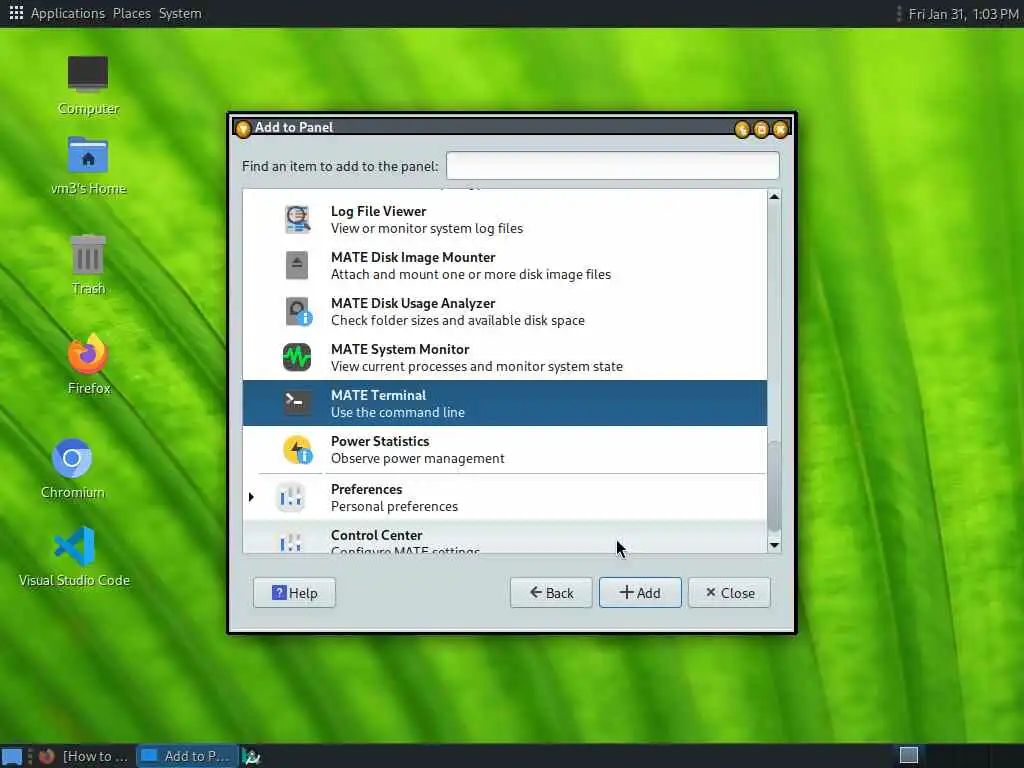Screen dimensions: 1024x768
Task: Click 'View current processes and monitor system state'
Action: point(477,366)
